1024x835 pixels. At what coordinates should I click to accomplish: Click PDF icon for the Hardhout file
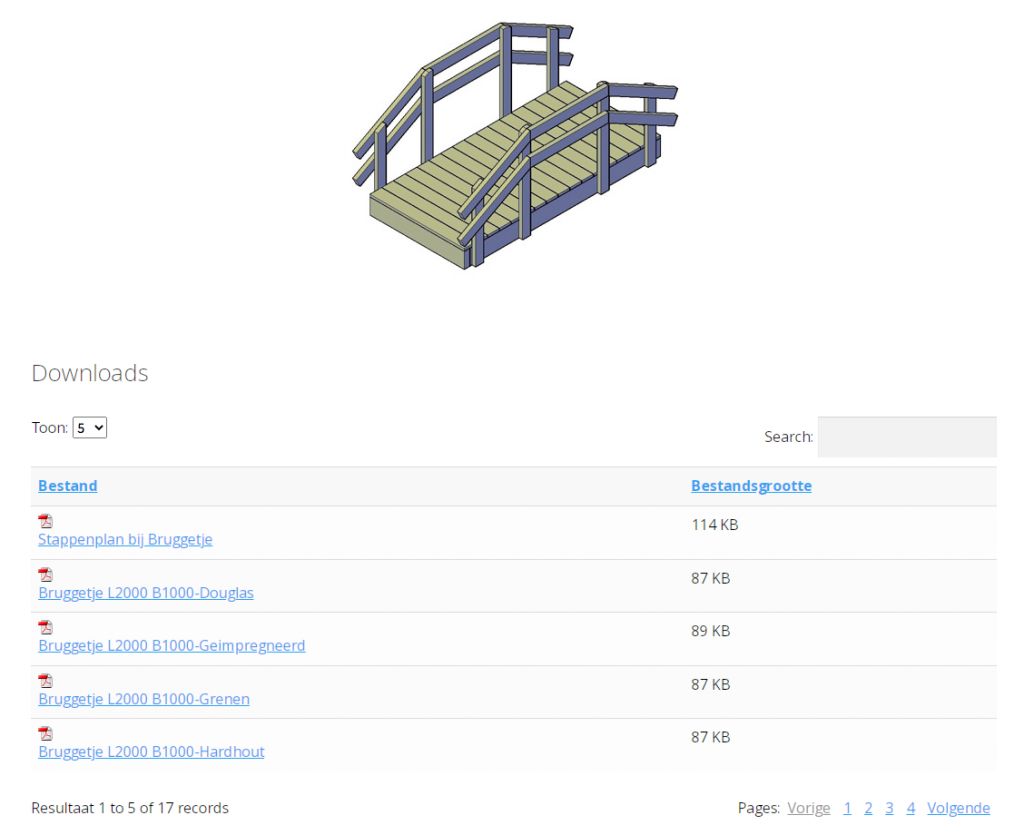pyautogui.click(x=45, y=734)
